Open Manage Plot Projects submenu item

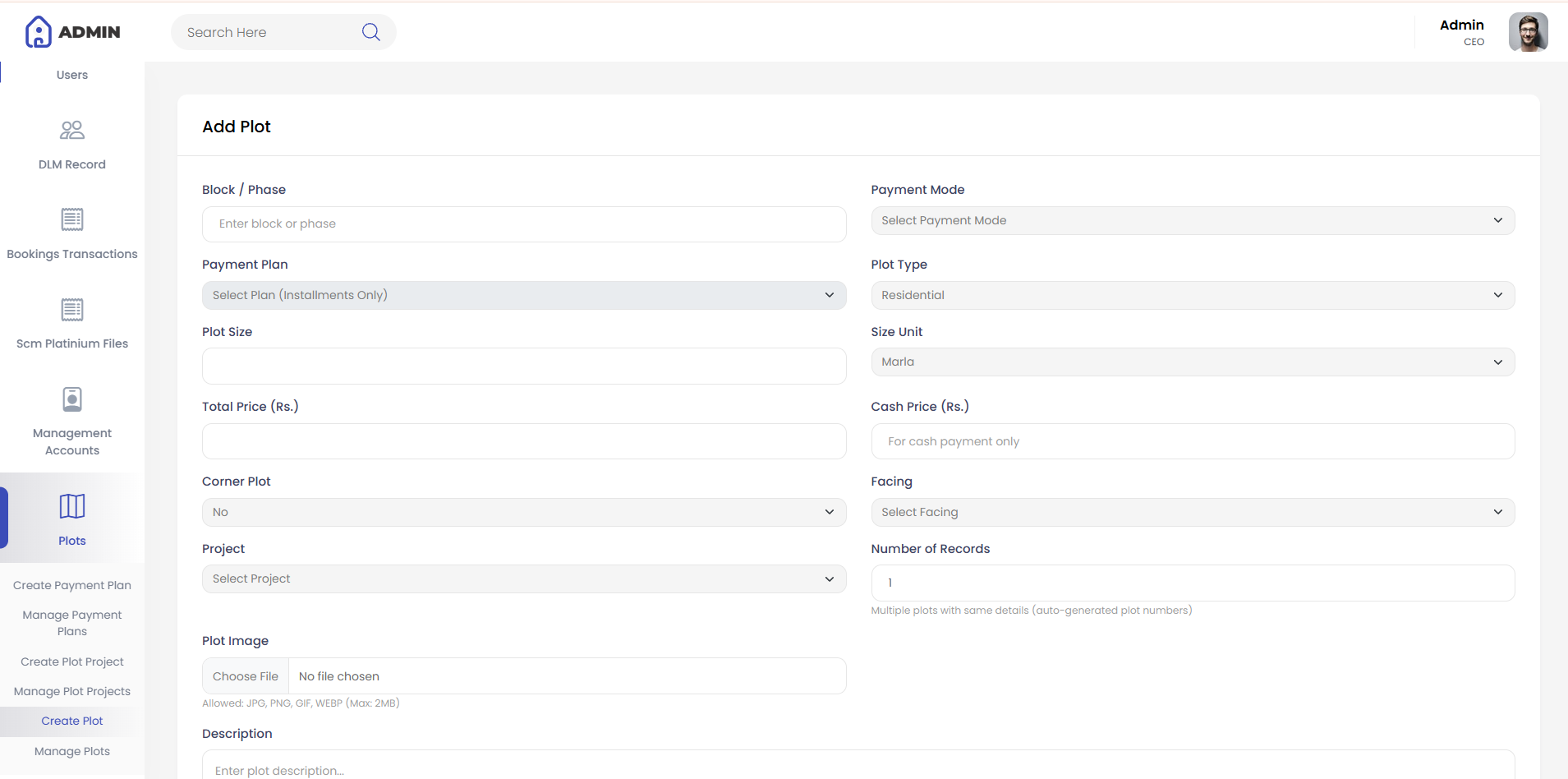click(x=72, y=691)
